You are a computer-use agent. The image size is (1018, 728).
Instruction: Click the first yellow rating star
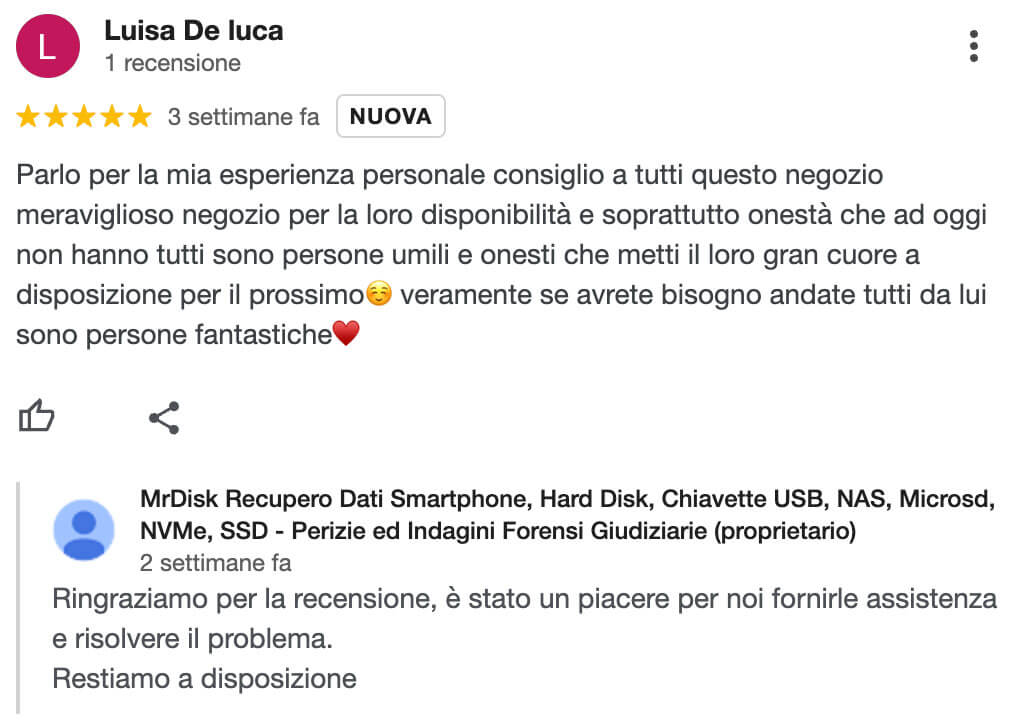28,117
